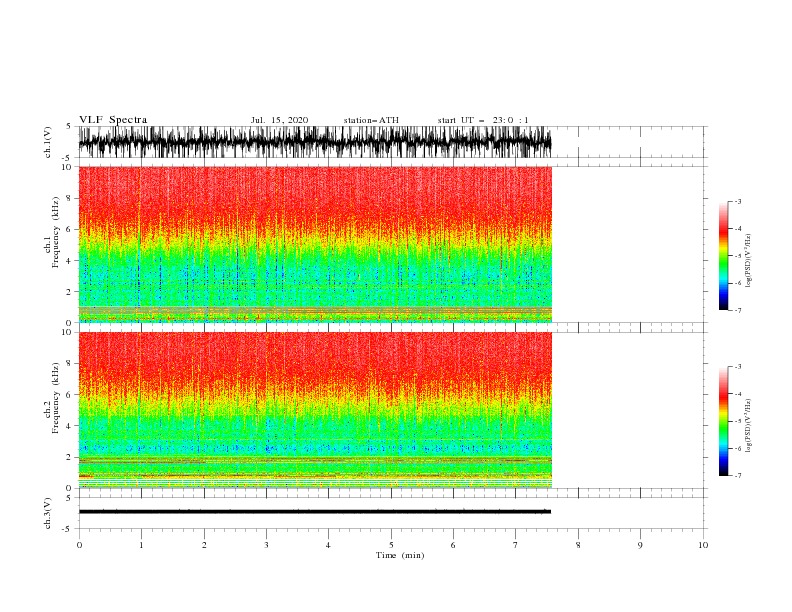Click the "4" tick on ch.1 frequency axis
792x612 pixels.
70,261
